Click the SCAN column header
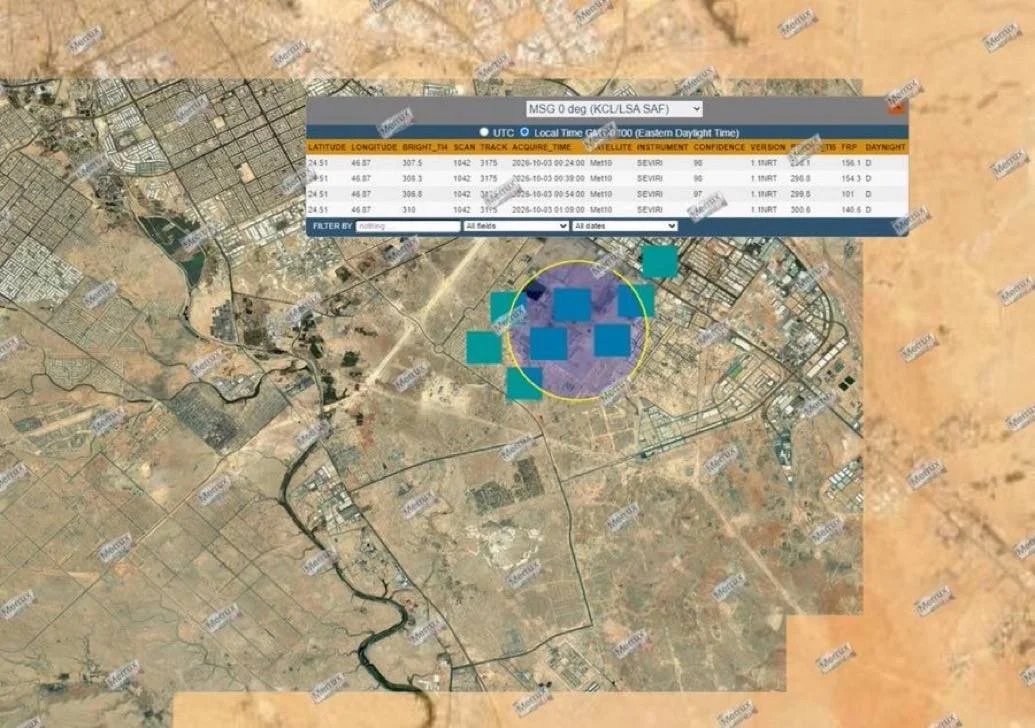 [x=464, y=147]
